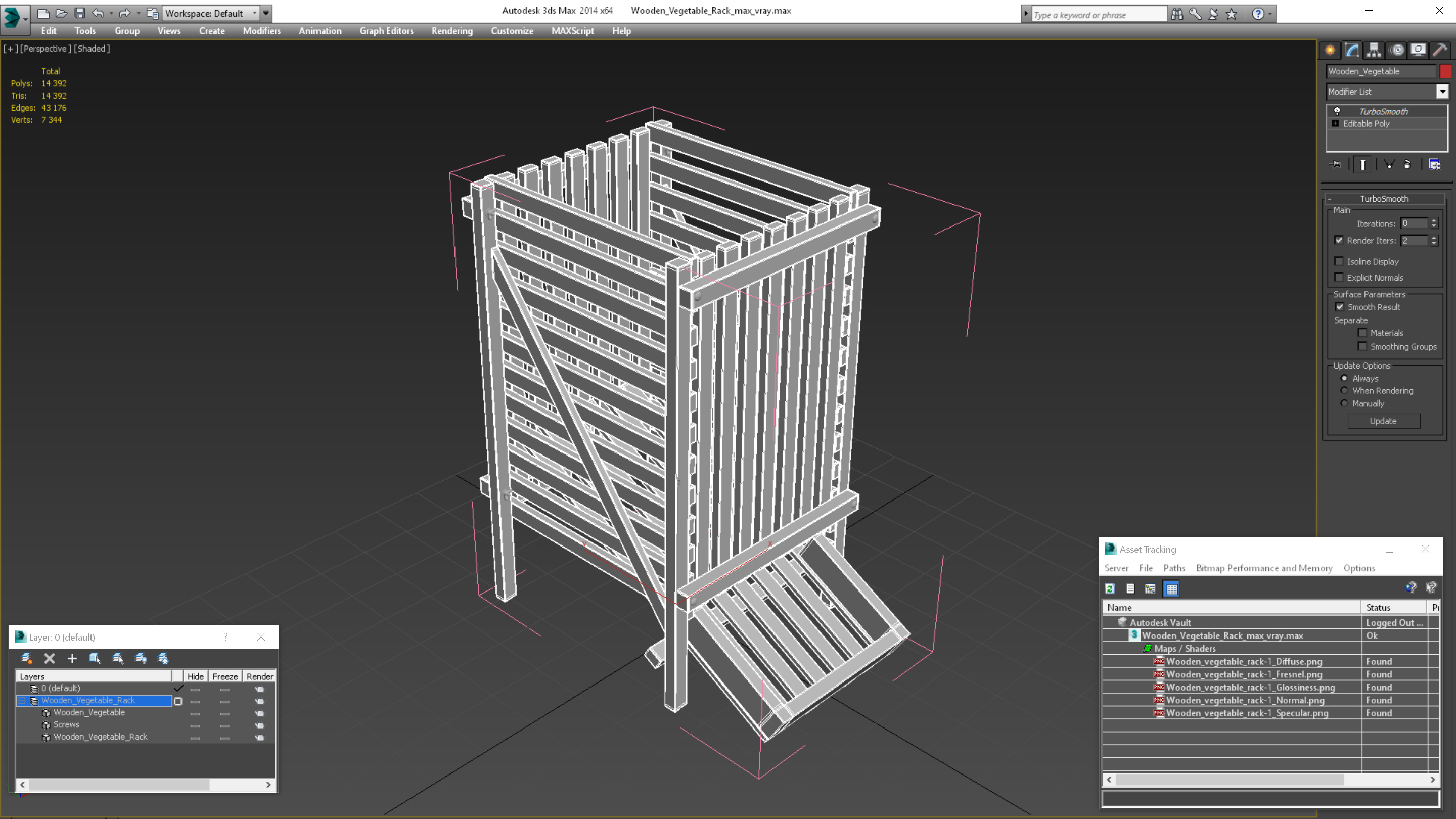Click Configure Modifier Sets icon
The width and height of the screenshot is (1456, 819).
1435,164
